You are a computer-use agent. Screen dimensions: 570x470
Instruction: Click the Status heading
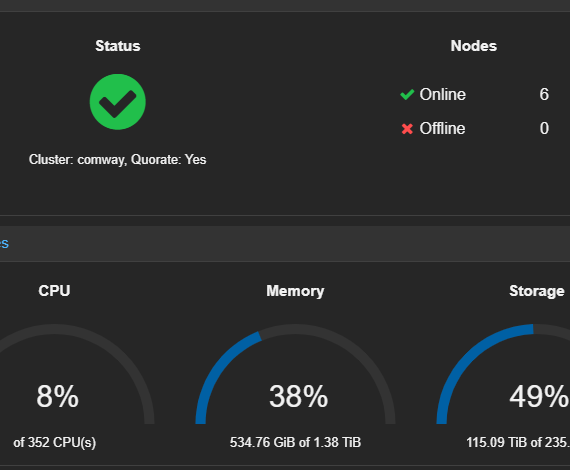tap(117, 46)
